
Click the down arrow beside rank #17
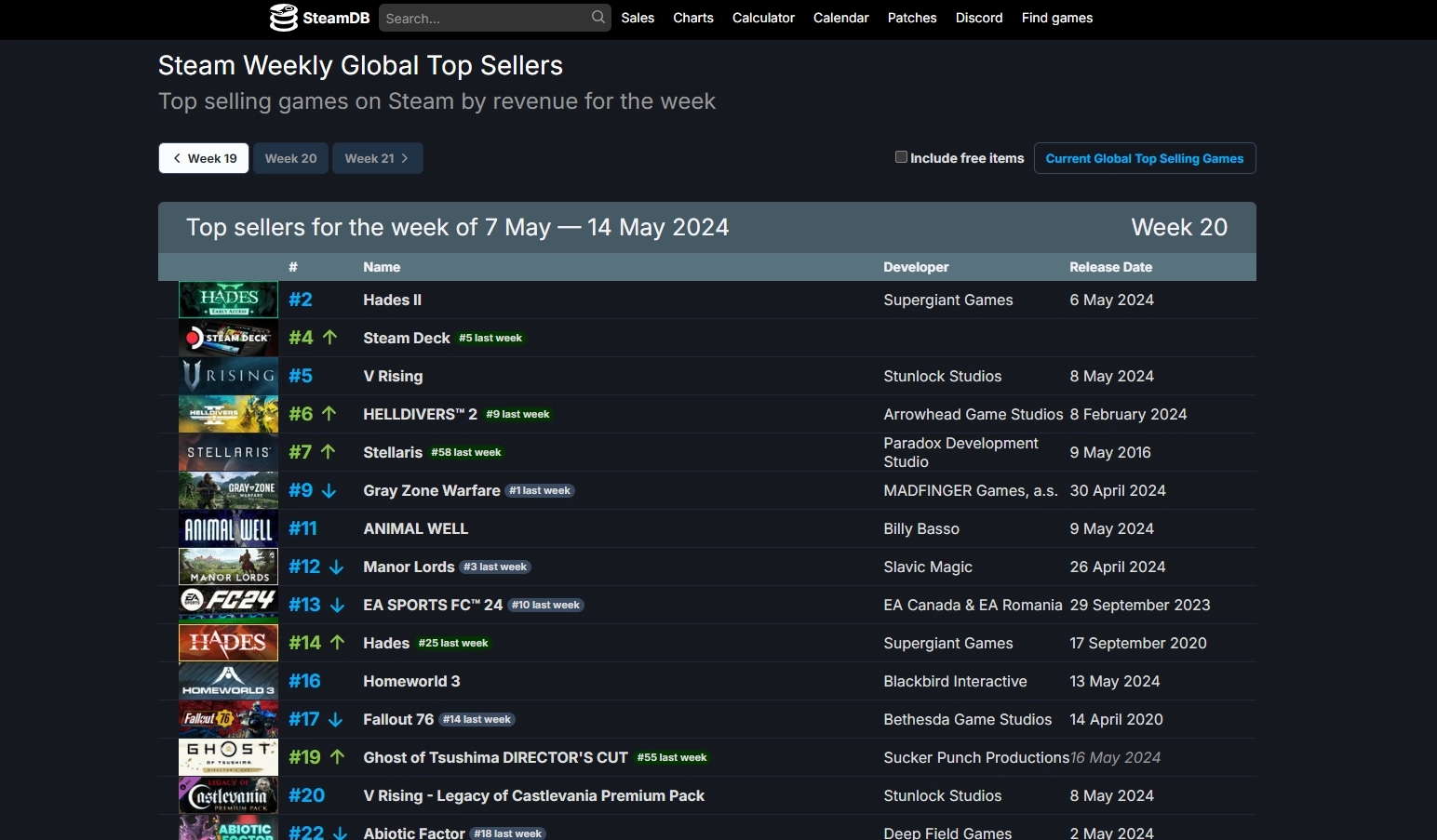click(x=336, y=719)
